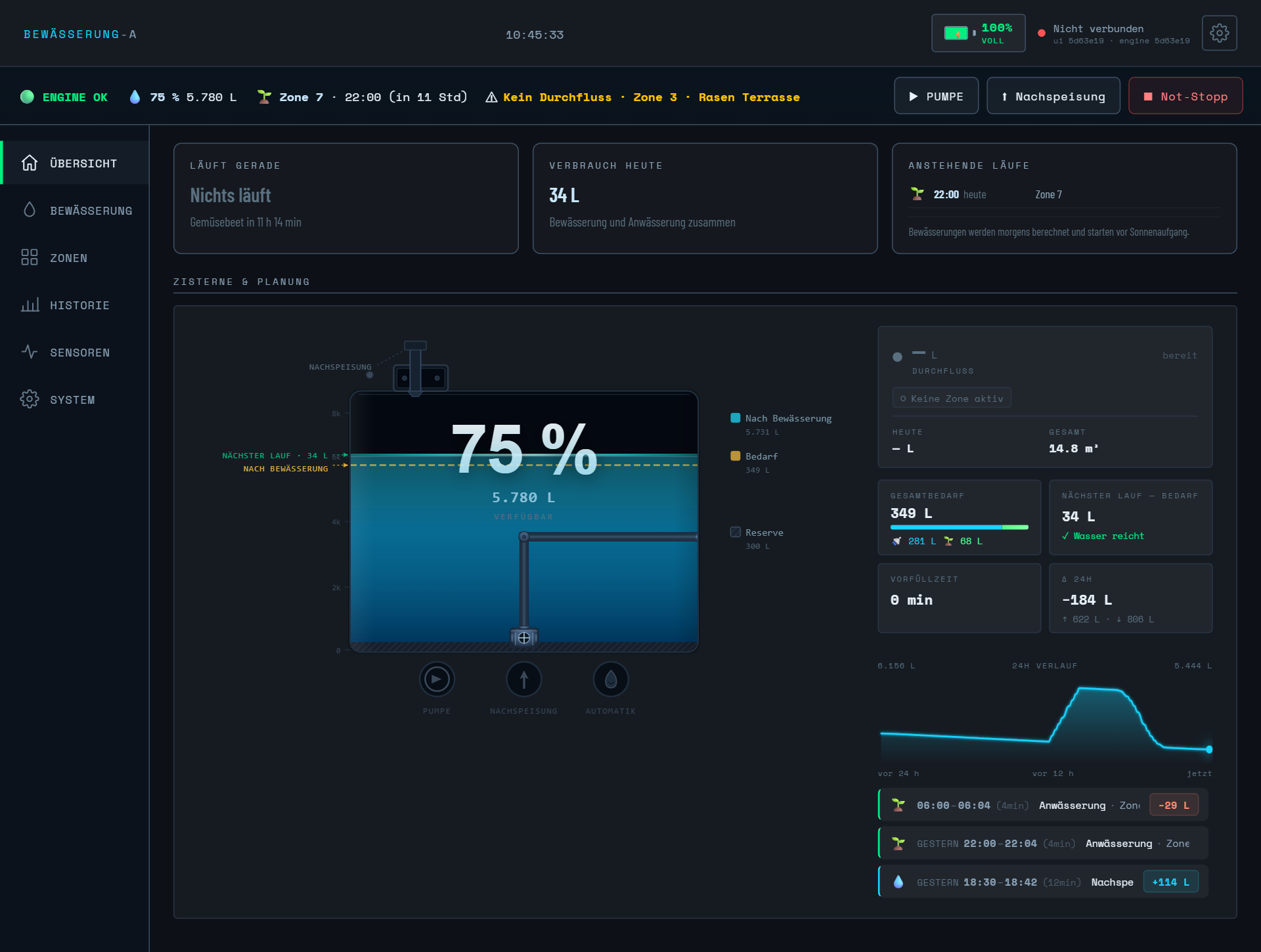Click Nächster Lauf 34 L marker label
Image resolution: width=1261 pixels, height=952 pixels.
pyautogui.click(x=275, y=456)
